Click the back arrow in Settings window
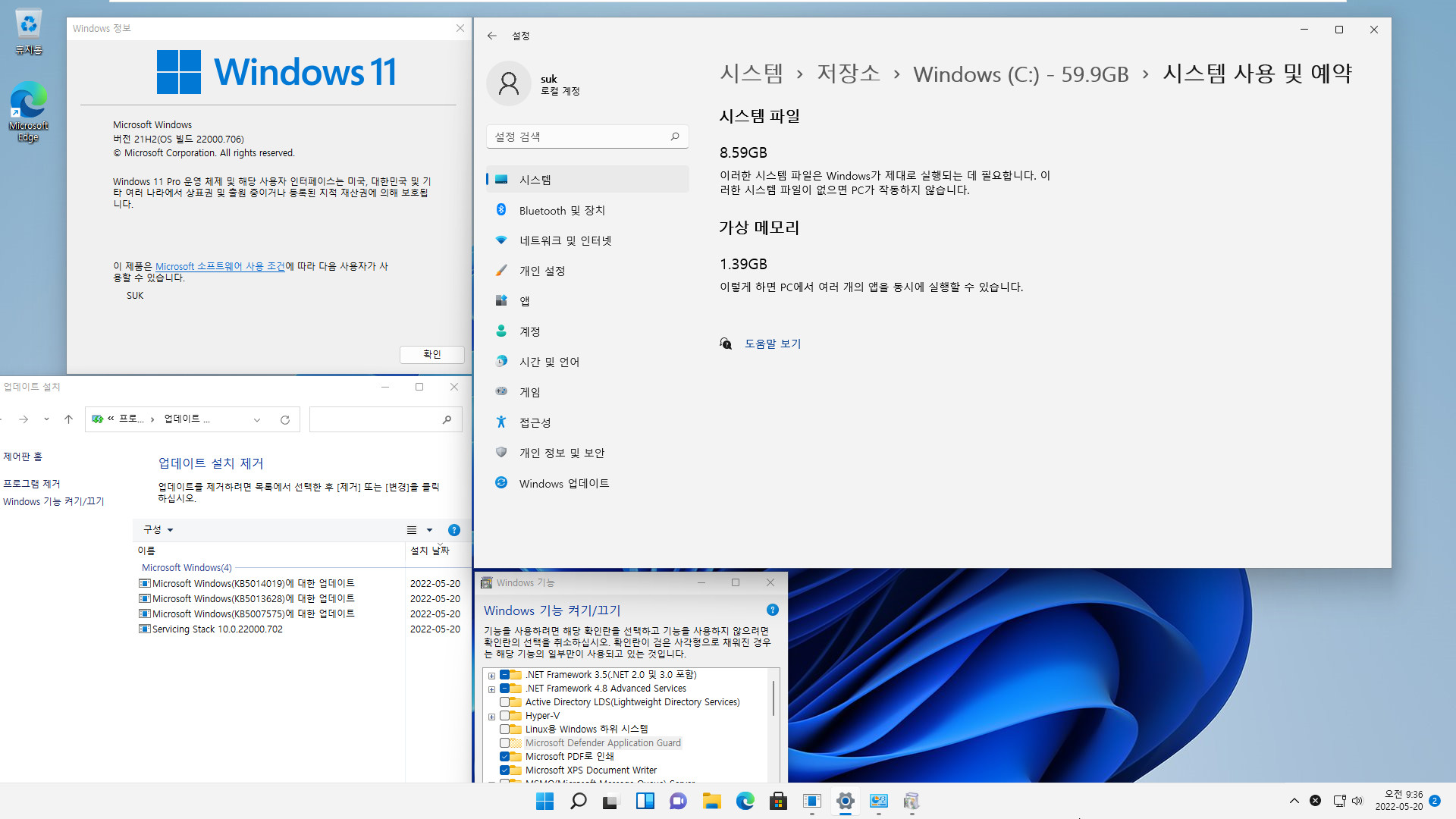 [492, 36]
